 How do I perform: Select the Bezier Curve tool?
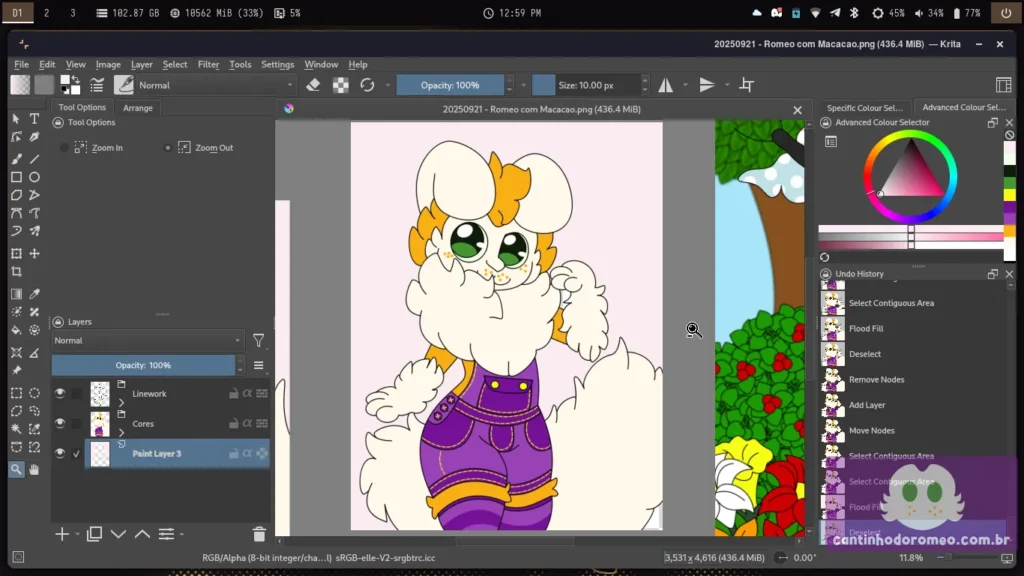pyautogui.click(x=16, y=213)
